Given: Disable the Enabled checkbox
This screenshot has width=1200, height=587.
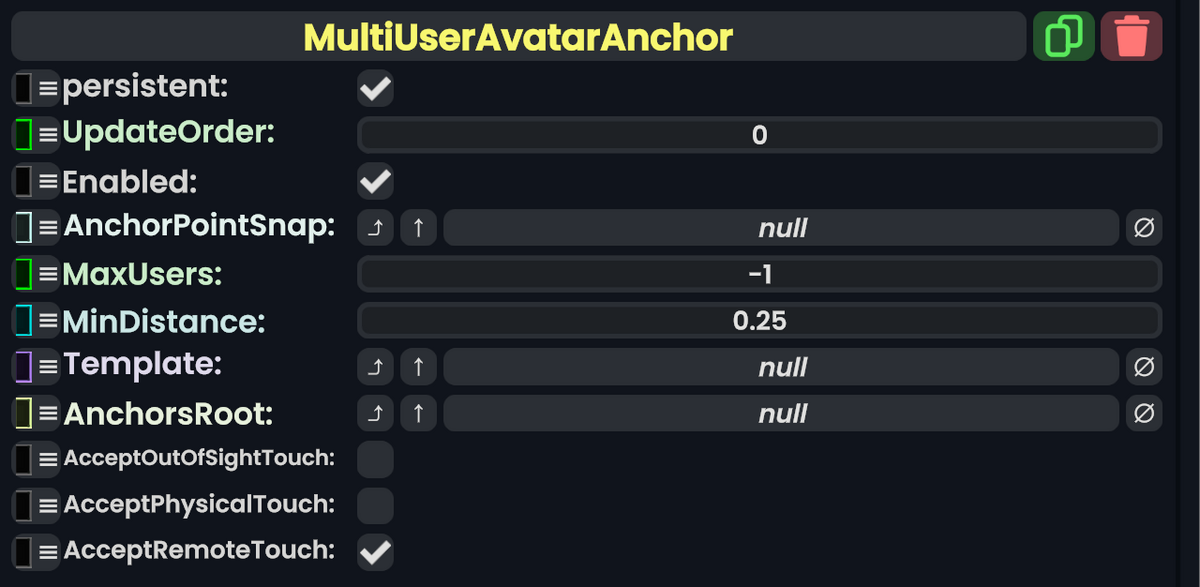Looking at the screenshot, I should point(375,181).
